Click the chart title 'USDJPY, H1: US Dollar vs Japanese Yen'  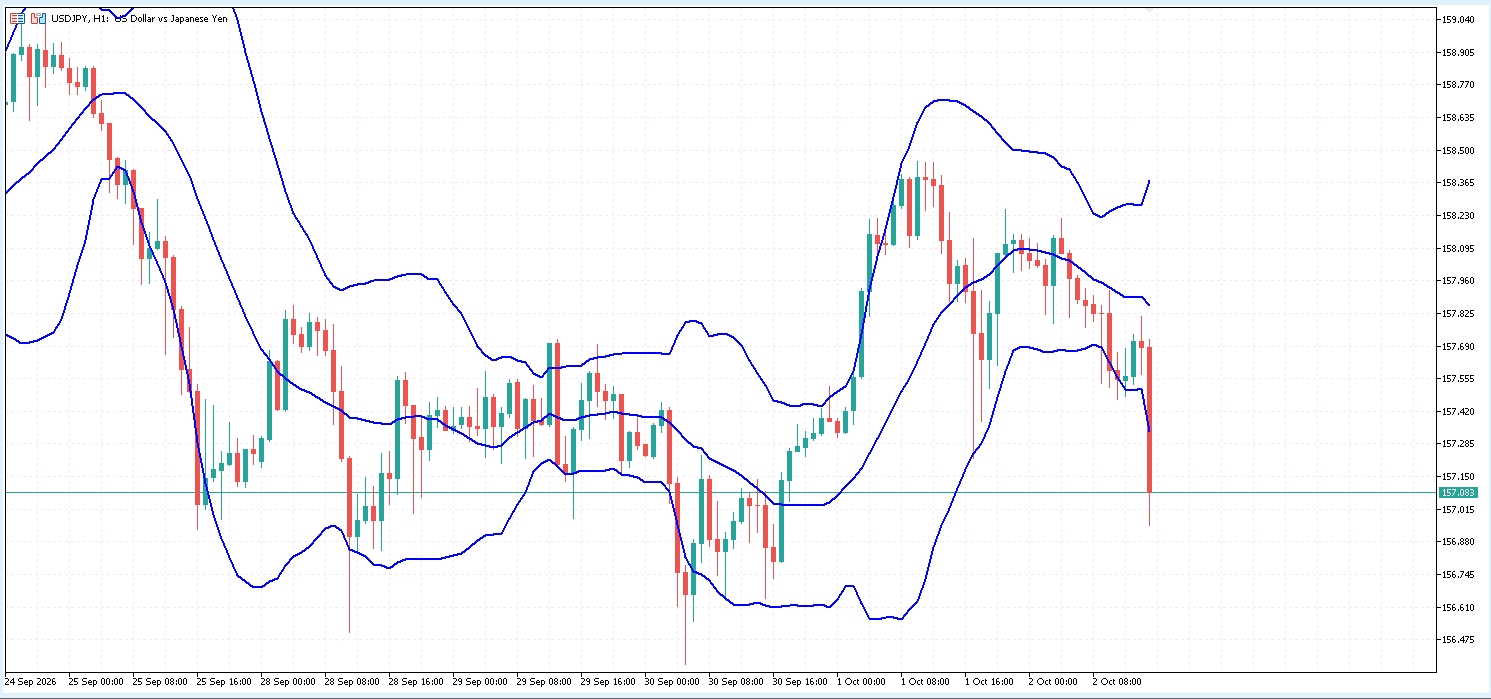(139, 19)
